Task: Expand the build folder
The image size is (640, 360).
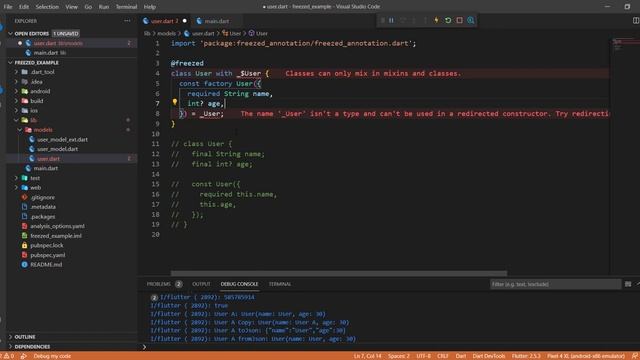Action: [36, 101]
